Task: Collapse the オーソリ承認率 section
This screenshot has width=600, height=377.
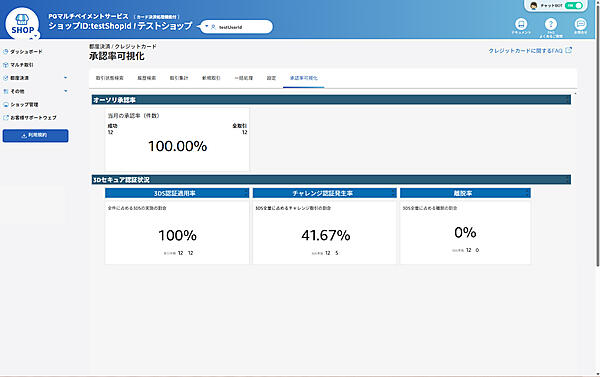Action: 567,100
